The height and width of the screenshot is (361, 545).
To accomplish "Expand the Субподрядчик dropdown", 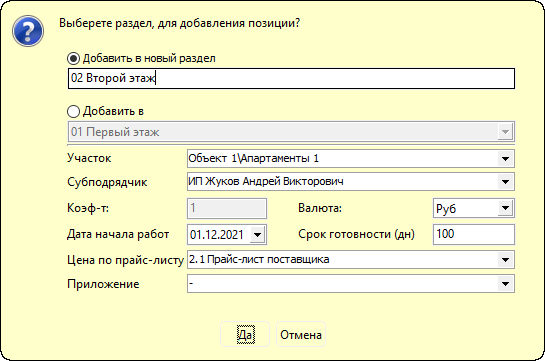I will (x=505, y=182).
